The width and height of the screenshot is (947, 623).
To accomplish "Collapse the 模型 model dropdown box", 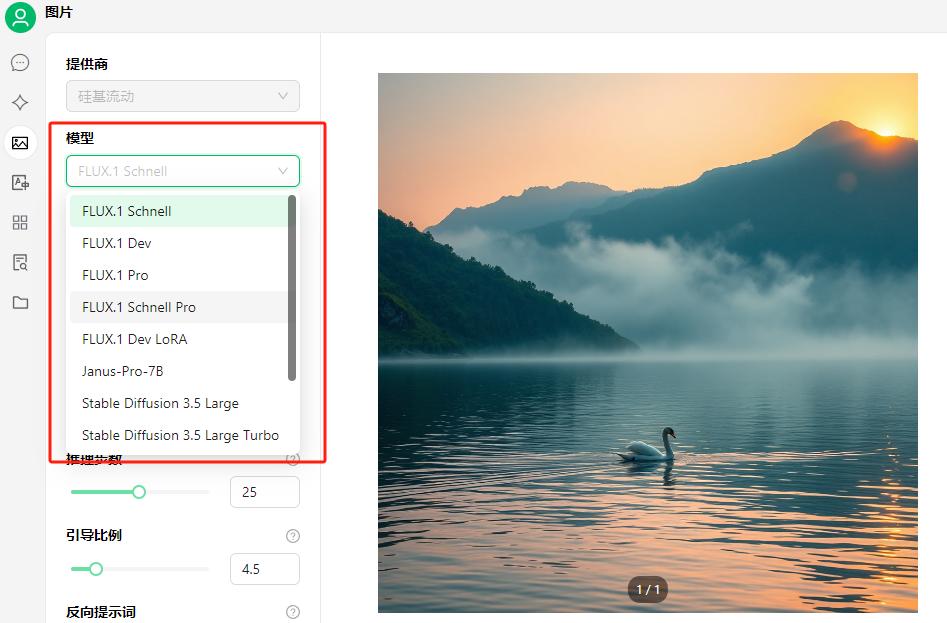I will click(183, 171).
